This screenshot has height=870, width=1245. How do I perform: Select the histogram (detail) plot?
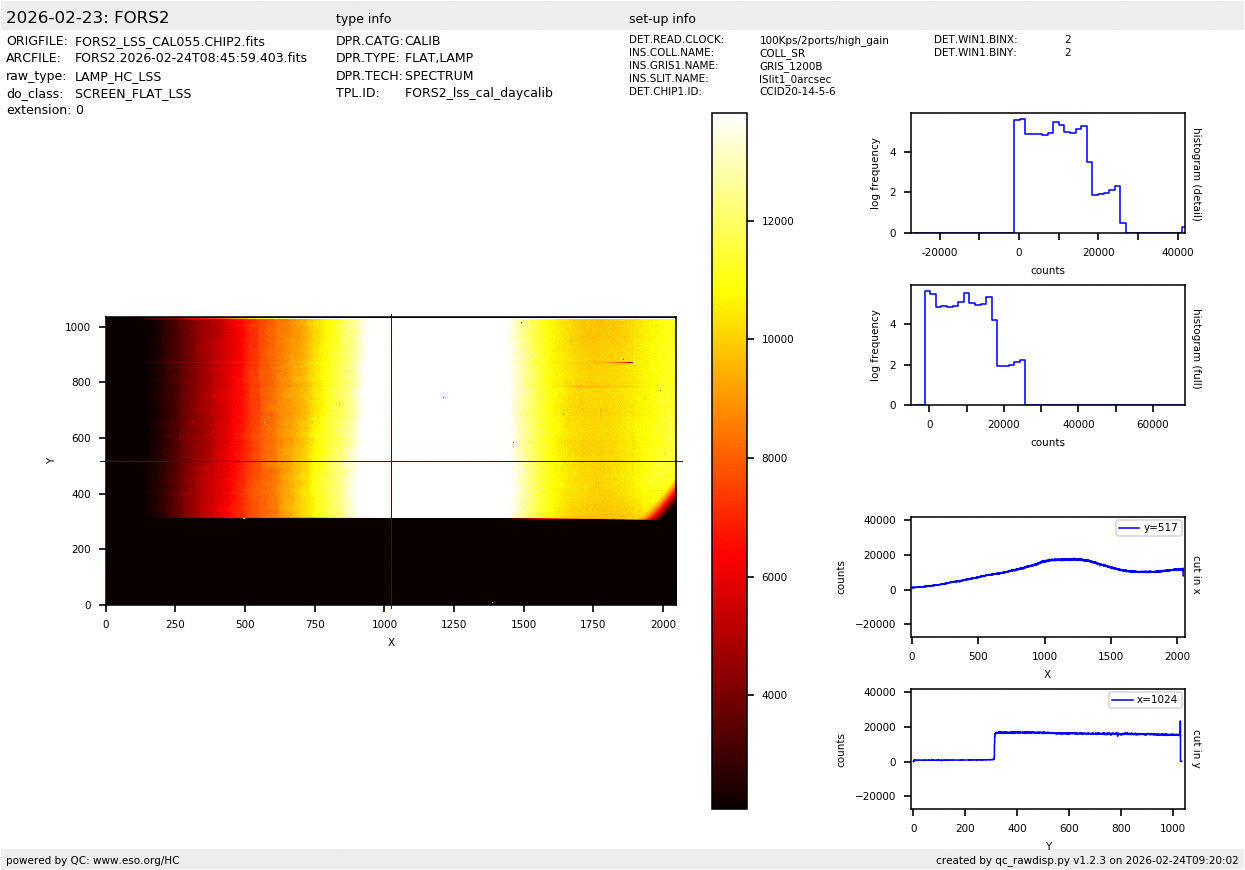[x=1047, y=173]
